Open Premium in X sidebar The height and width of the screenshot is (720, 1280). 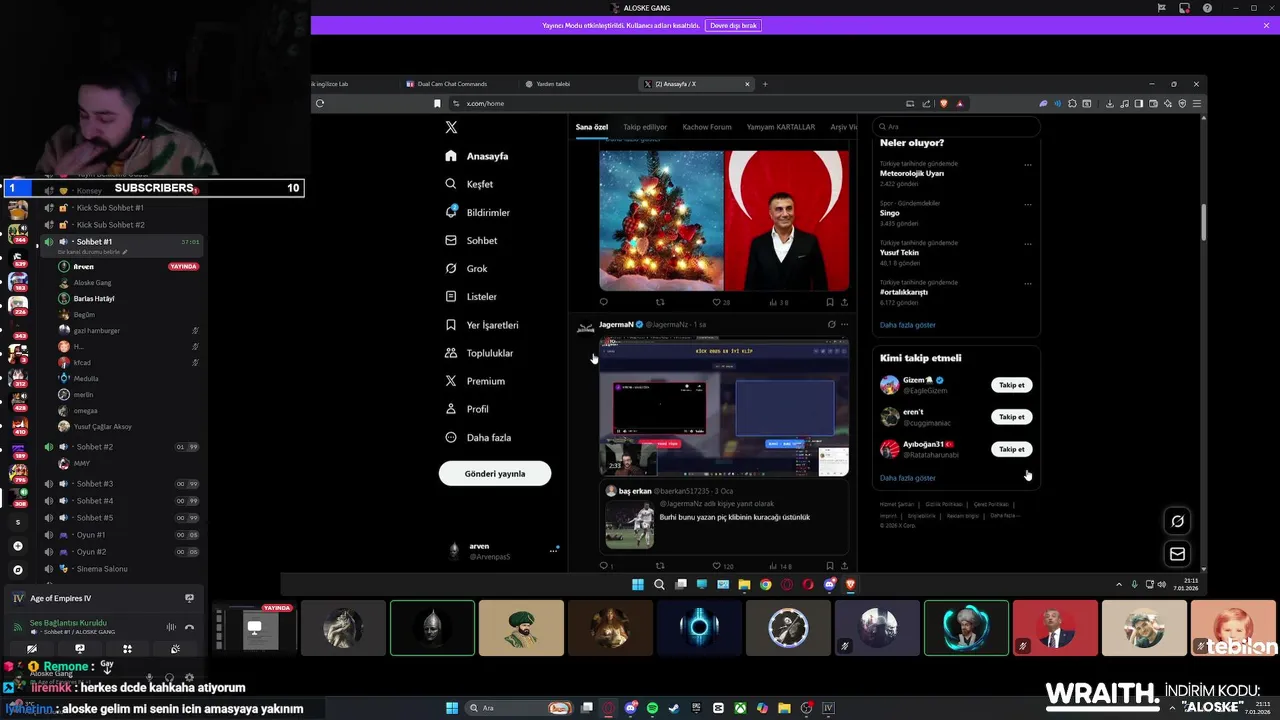pyautogui.click(x=475, y=381)
